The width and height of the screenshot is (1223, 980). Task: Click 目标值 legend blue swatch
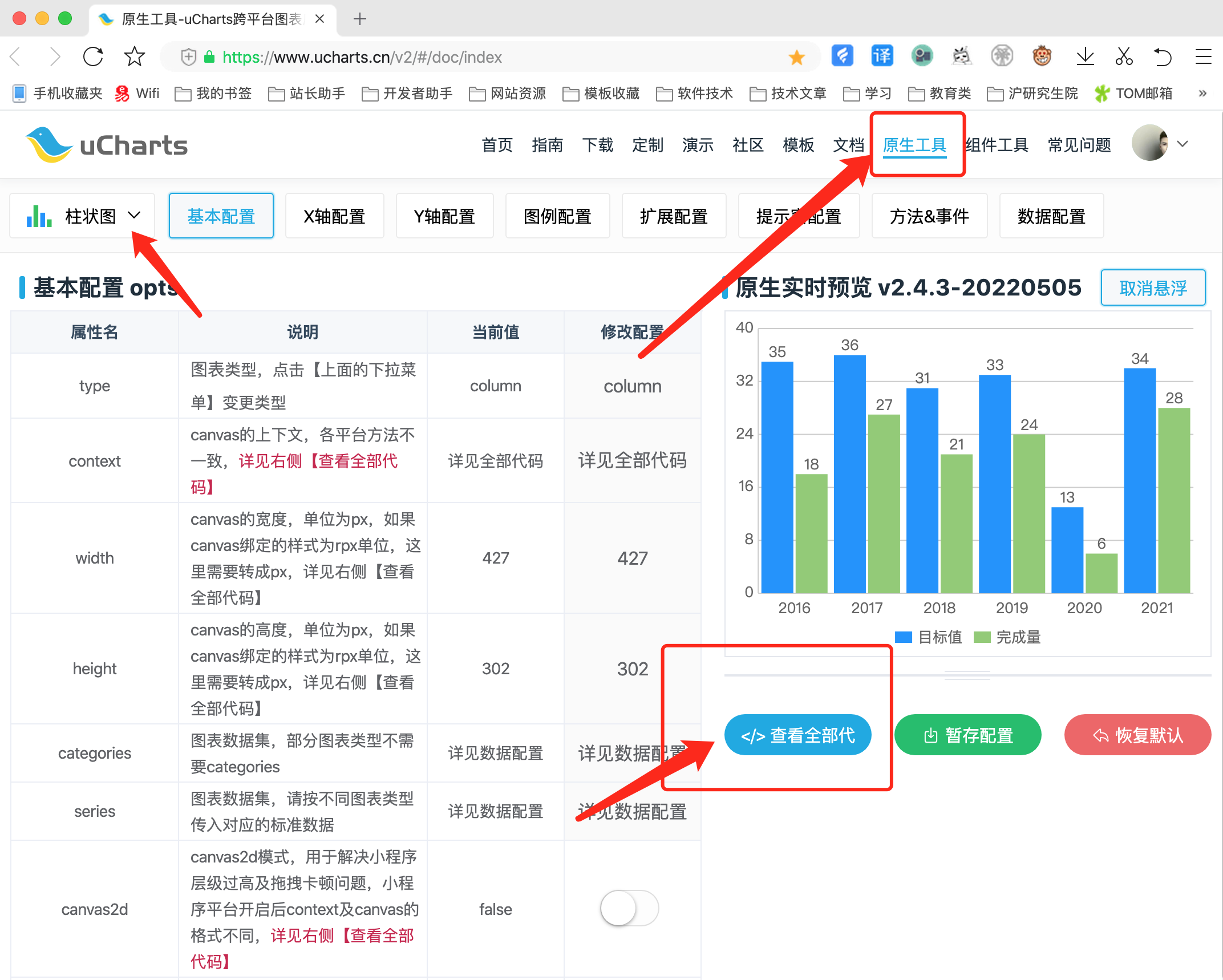[x=904, y=637]
